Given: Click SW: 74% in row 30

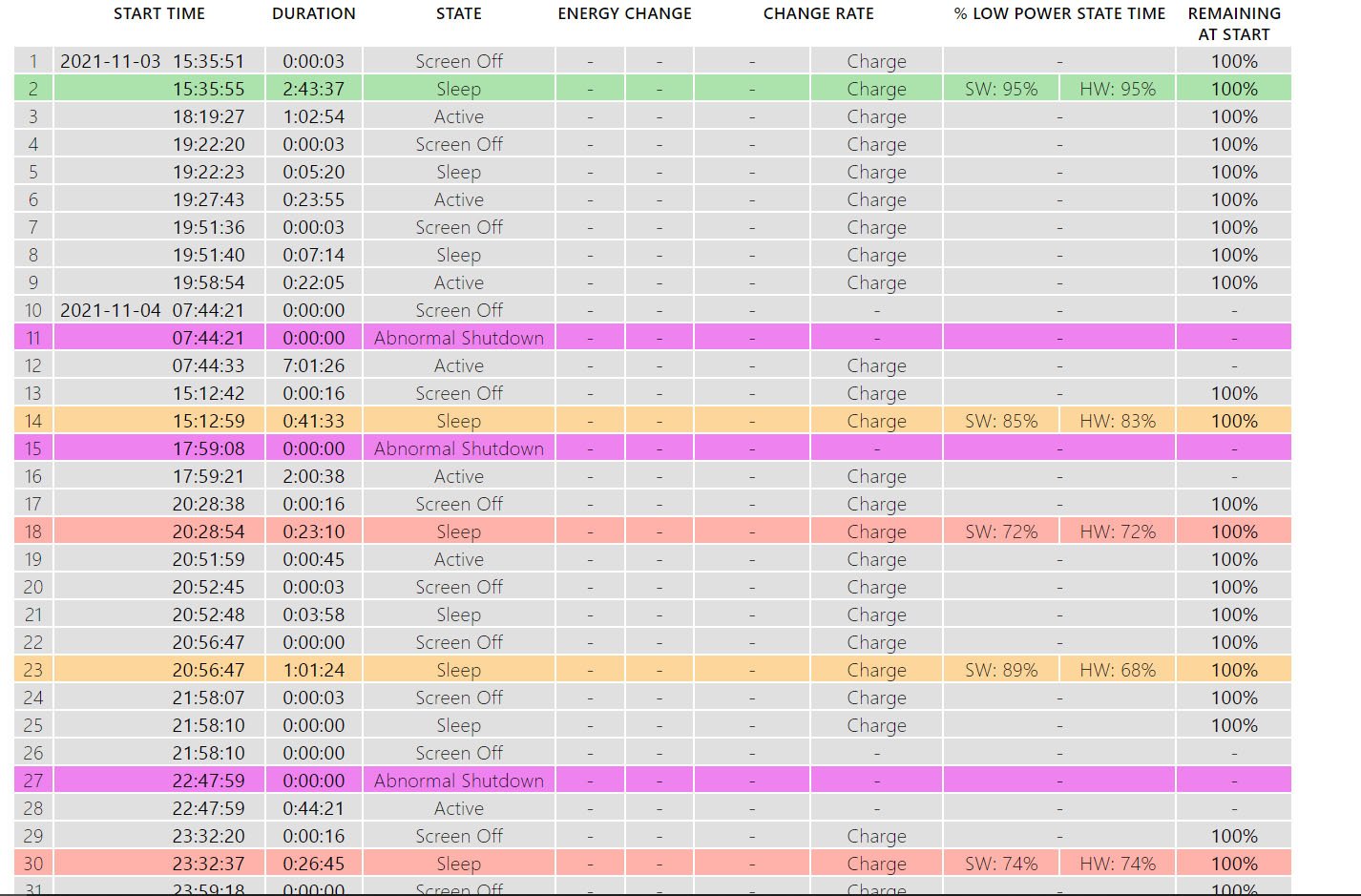Looking at the screenshot, I should (1001, 864).
